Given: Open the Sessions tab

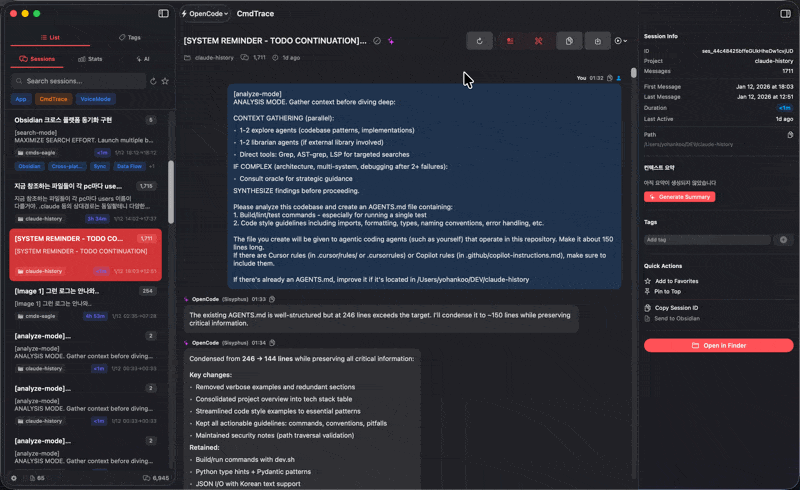Looking at the screenshot, I should click(x=37, y=59).
